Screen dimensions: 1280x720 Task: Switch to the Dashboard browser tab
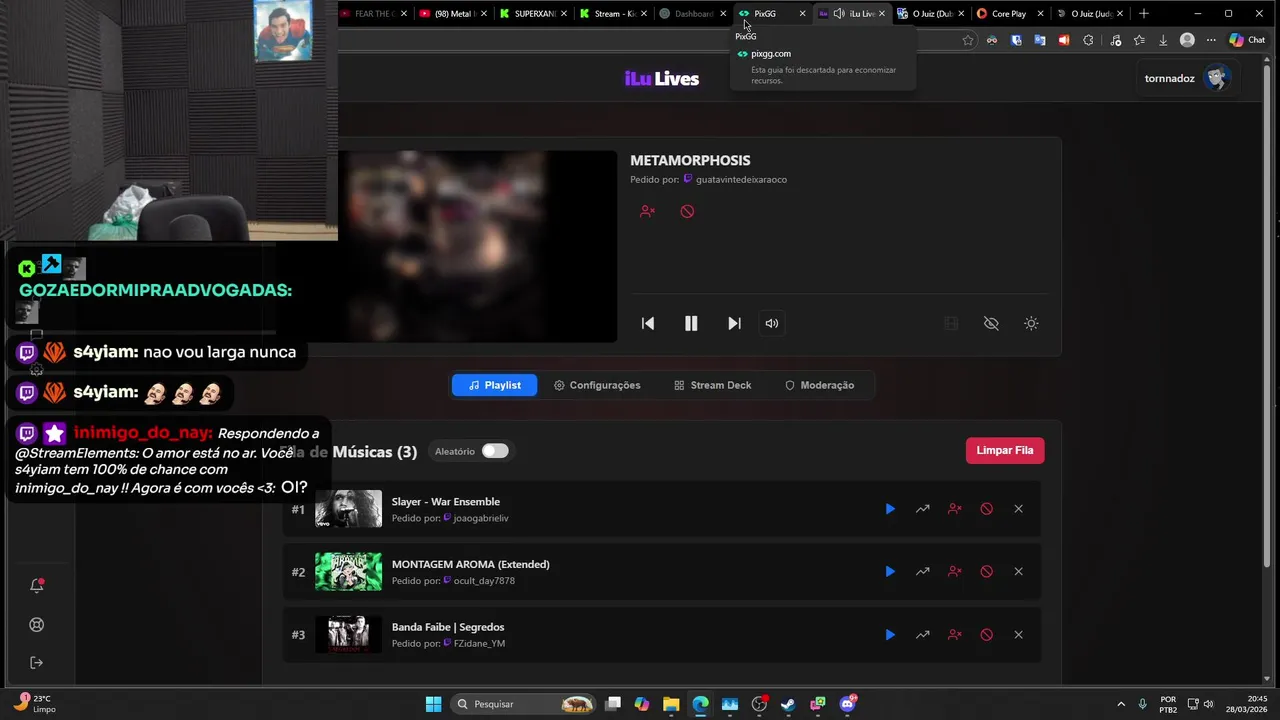694,14
